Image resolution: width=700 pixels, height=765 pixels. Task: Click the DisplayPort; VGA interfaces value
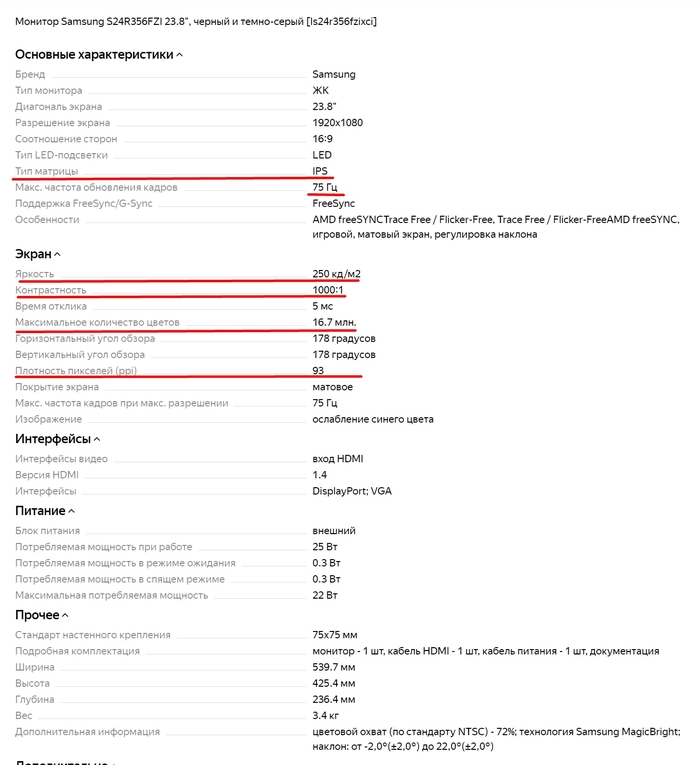pyautogui.click(x=351, y=491)
